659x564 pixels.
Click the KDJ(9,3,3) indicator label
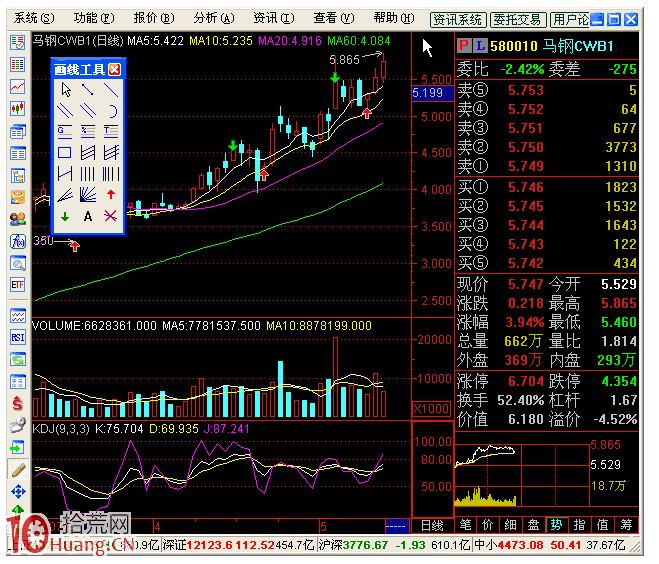click(x=61, y=429)
